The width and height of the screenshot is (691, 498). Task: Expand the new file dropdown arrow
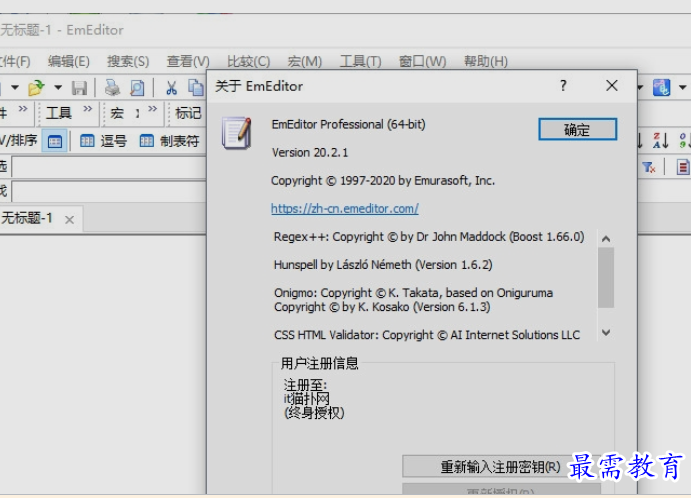(x=15, y=87)
